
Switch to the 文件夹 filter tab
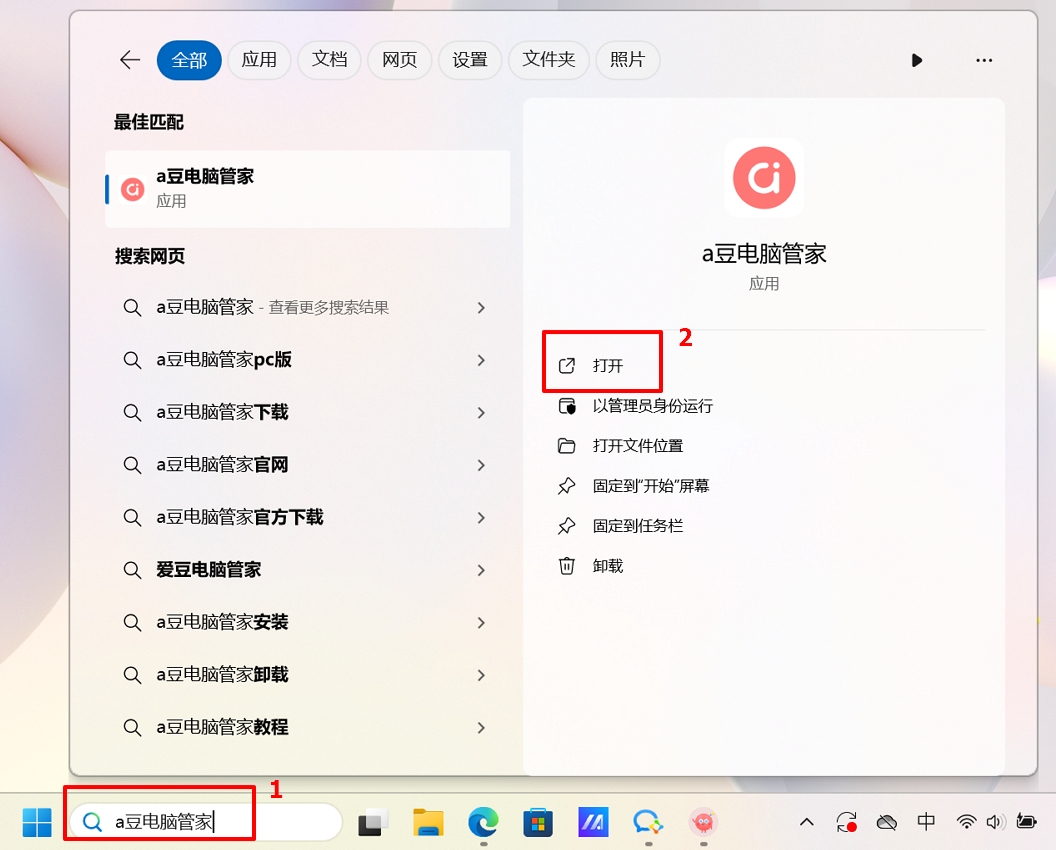coord(549,60)
